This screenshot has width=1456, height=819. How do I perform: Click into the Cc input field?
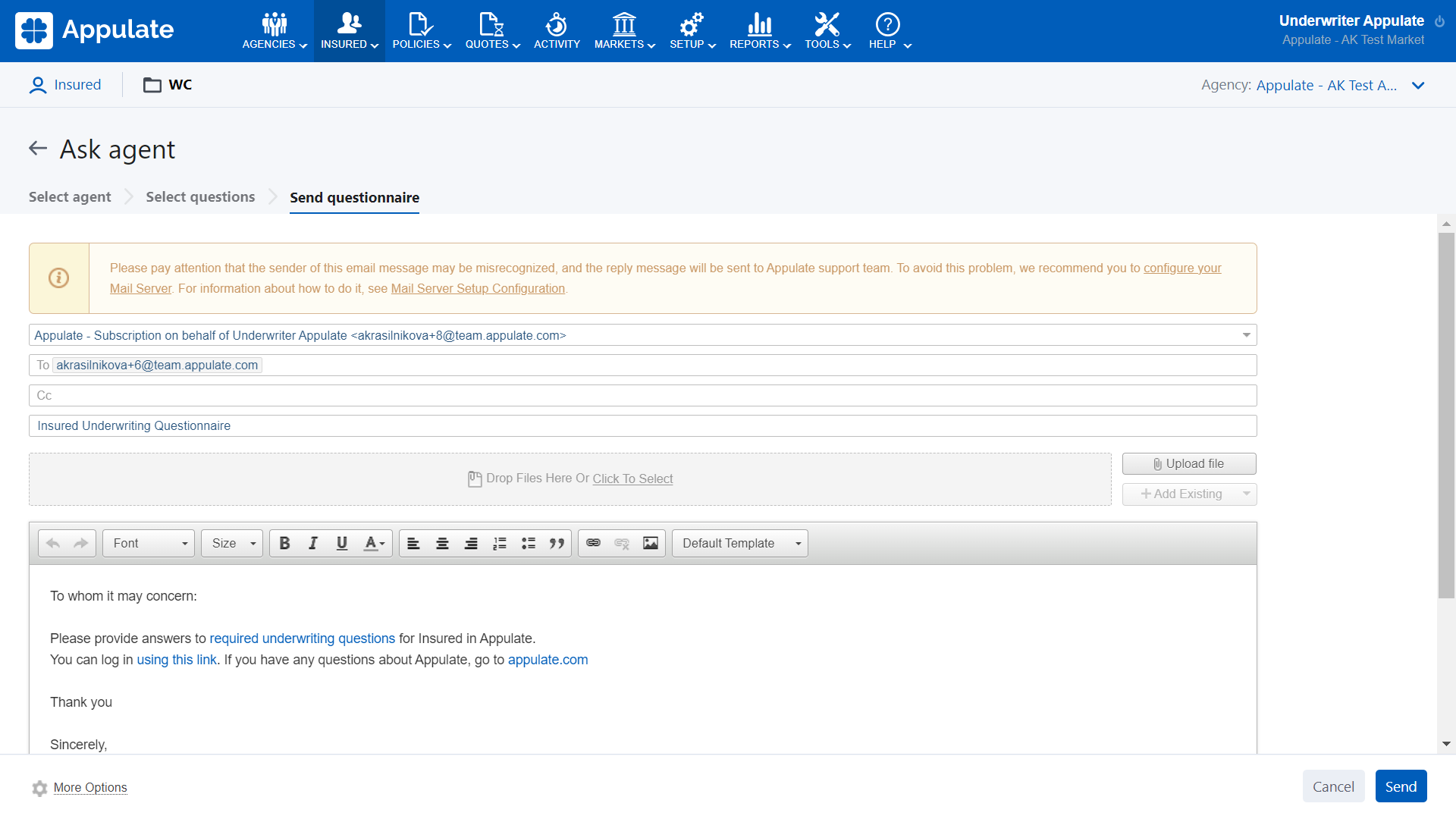[x=643, y=395]
